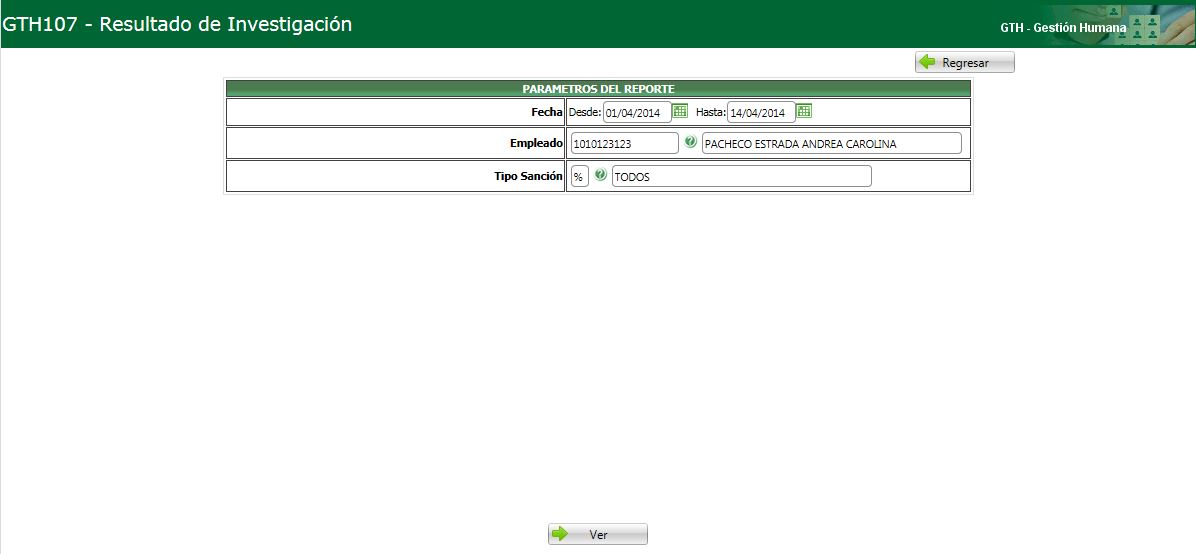Click the Tipo Sanción code field %
Viewport: 1196px width, 554px height.
click(x=580, y=177)
